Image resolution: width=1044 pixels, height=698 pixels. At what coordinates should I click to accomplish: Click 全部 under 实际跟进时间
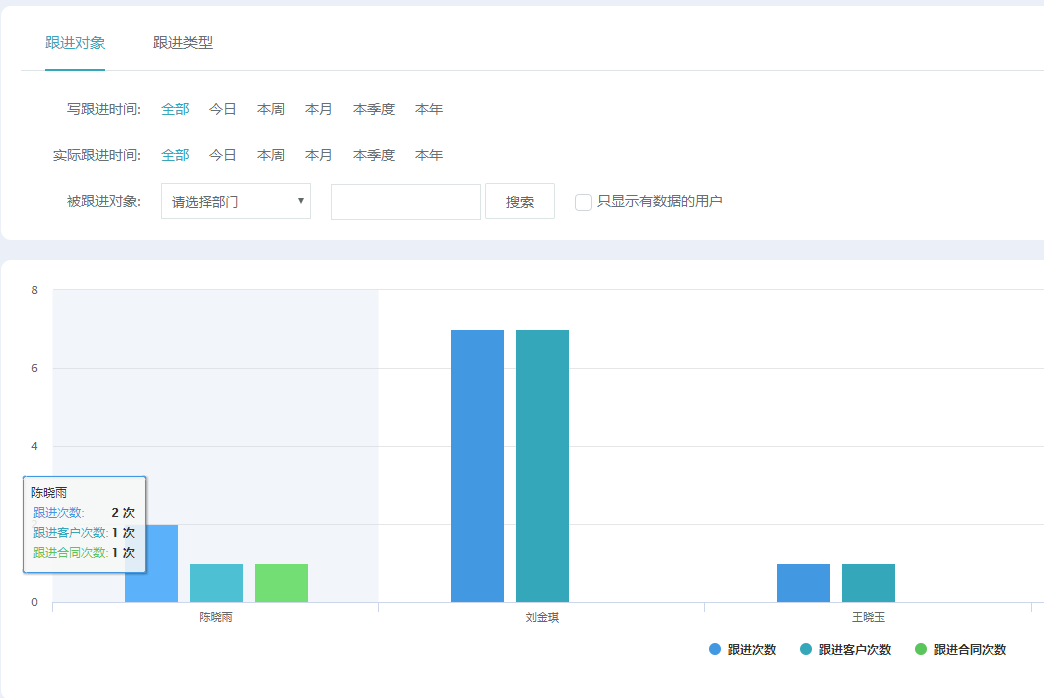(x=174, y=155)
